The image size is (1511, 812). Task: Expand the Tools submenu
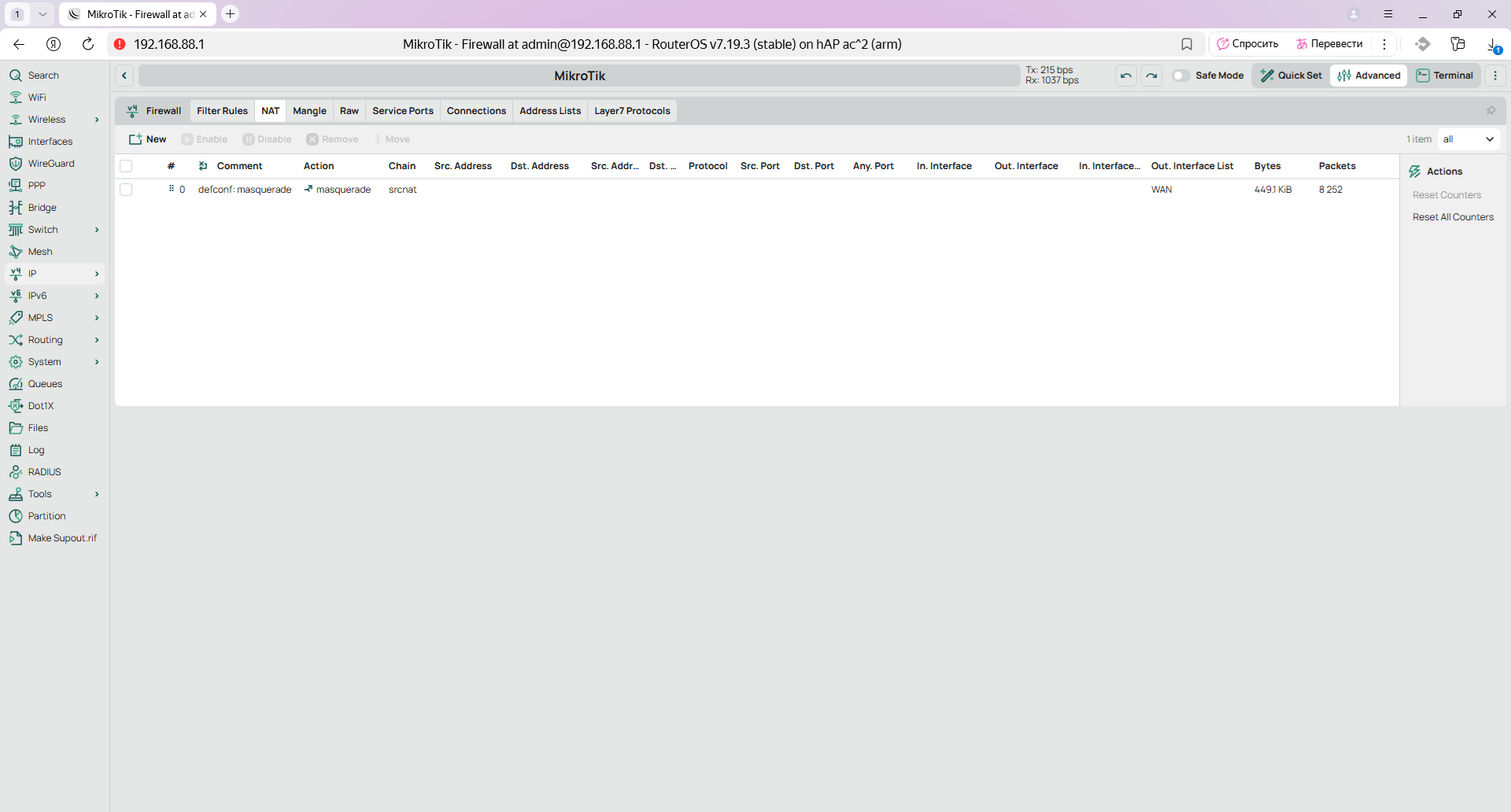coord(97,494)
